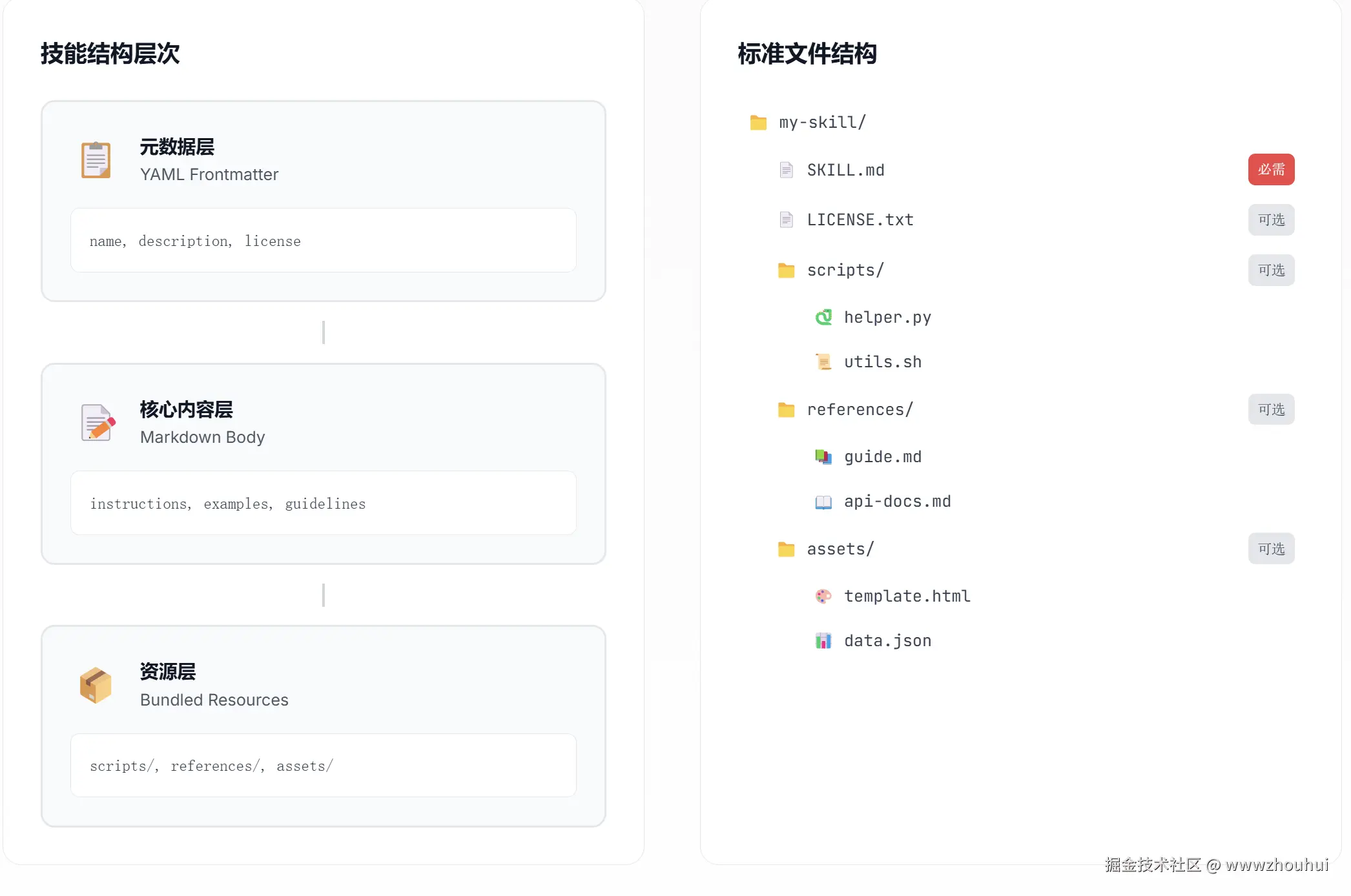
Task: Click the package box icon beside 资源层
Action: coord(96,685)
